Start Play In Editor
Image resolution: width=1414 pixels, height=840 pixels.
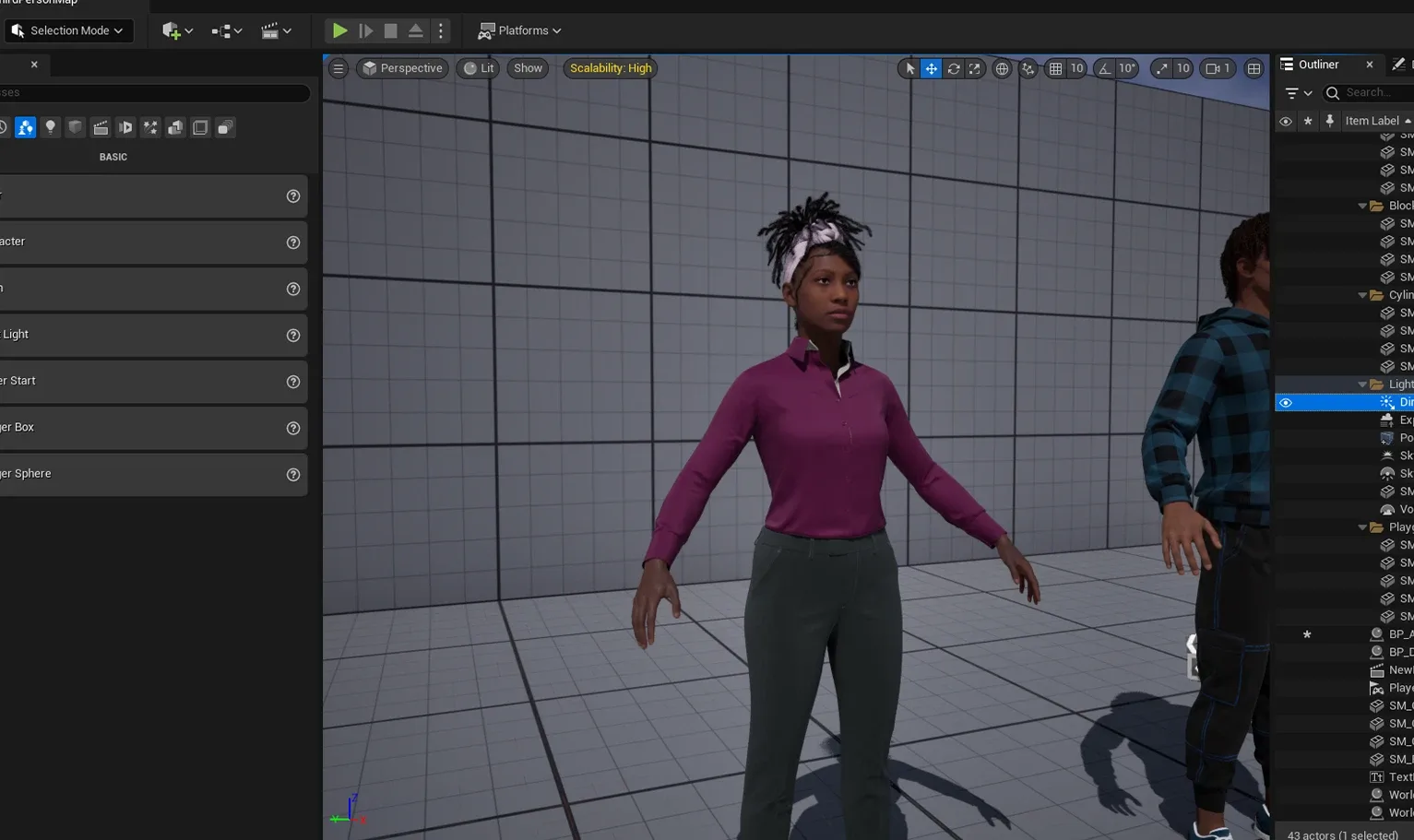339,30
